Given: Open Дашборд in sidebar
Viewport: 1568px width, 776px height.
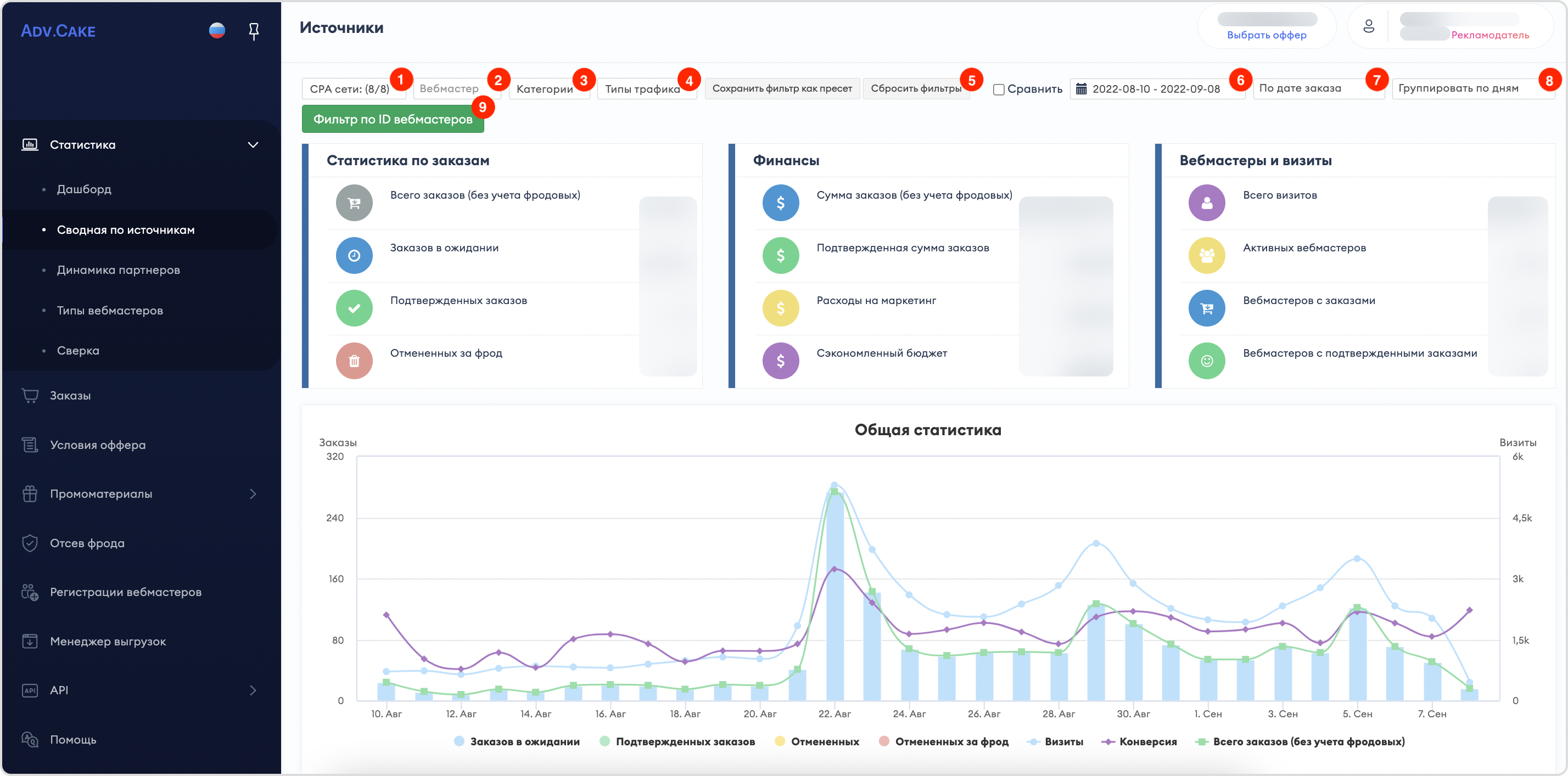Looking at the screenshot, I should pyautogui.click(x=84, y=189).
